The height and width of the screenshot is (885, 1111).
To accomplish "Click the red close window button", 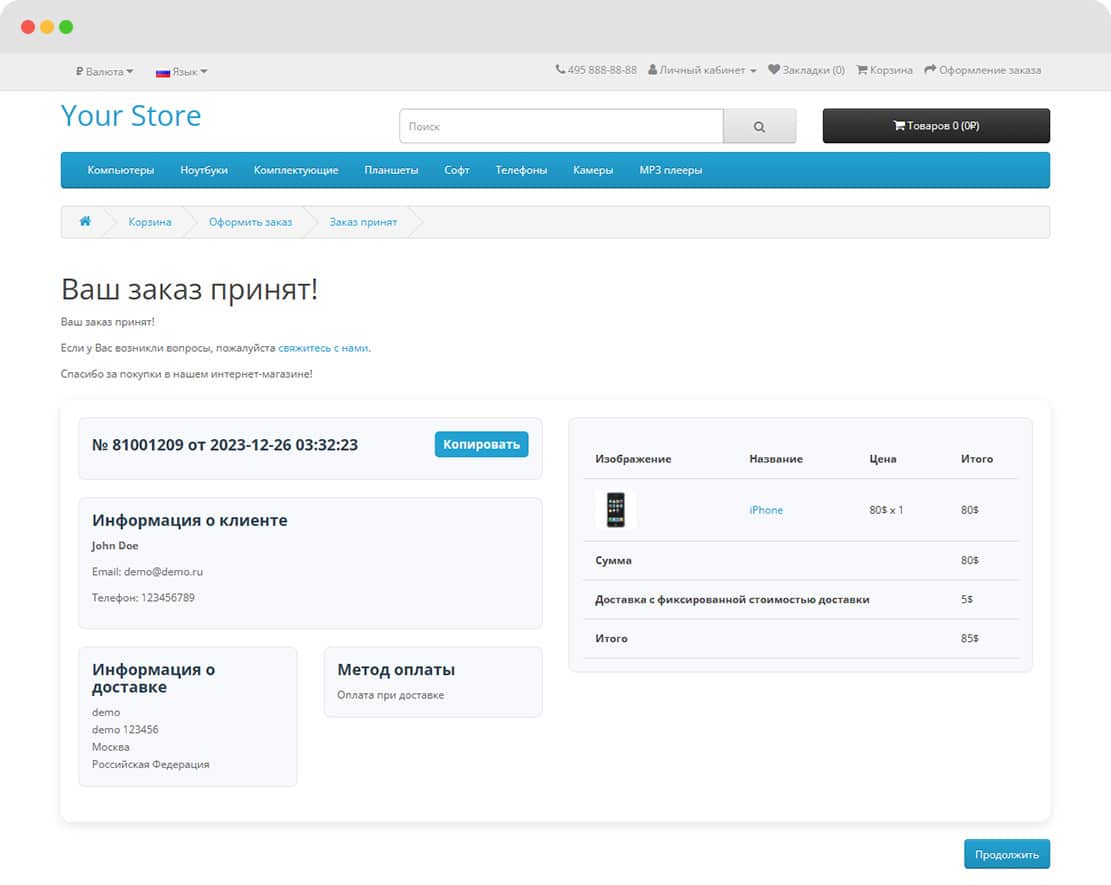I will point(28,27).
